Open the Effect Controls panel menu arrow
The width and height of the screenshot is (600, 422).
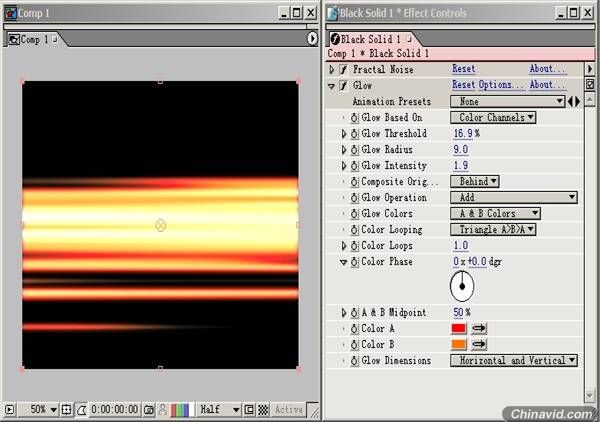590,69
